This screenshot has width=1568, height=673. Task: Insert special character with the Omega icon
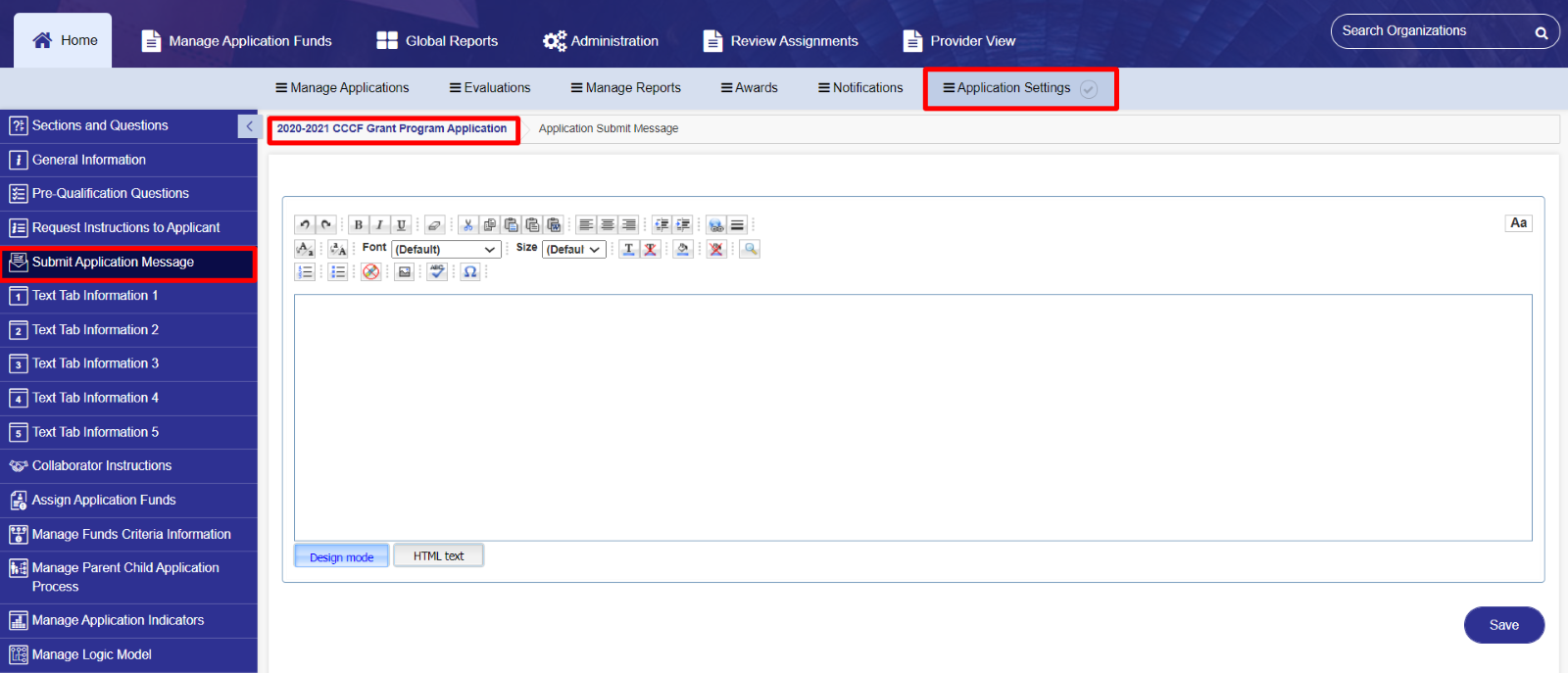pos(470,271)
